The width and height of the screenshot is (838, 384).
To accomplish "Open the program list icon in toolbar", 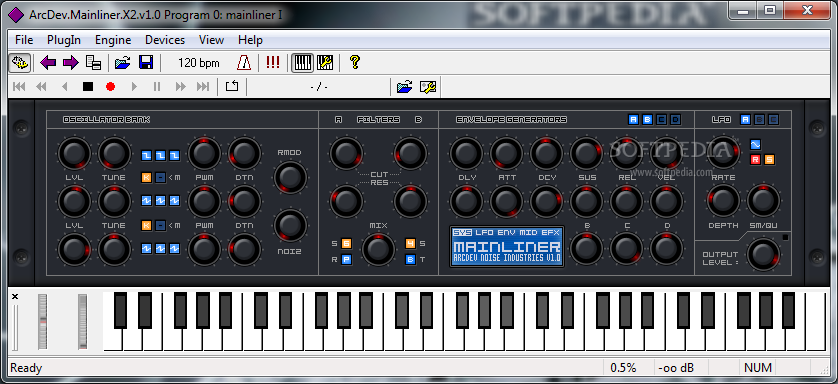I will 94,62.
